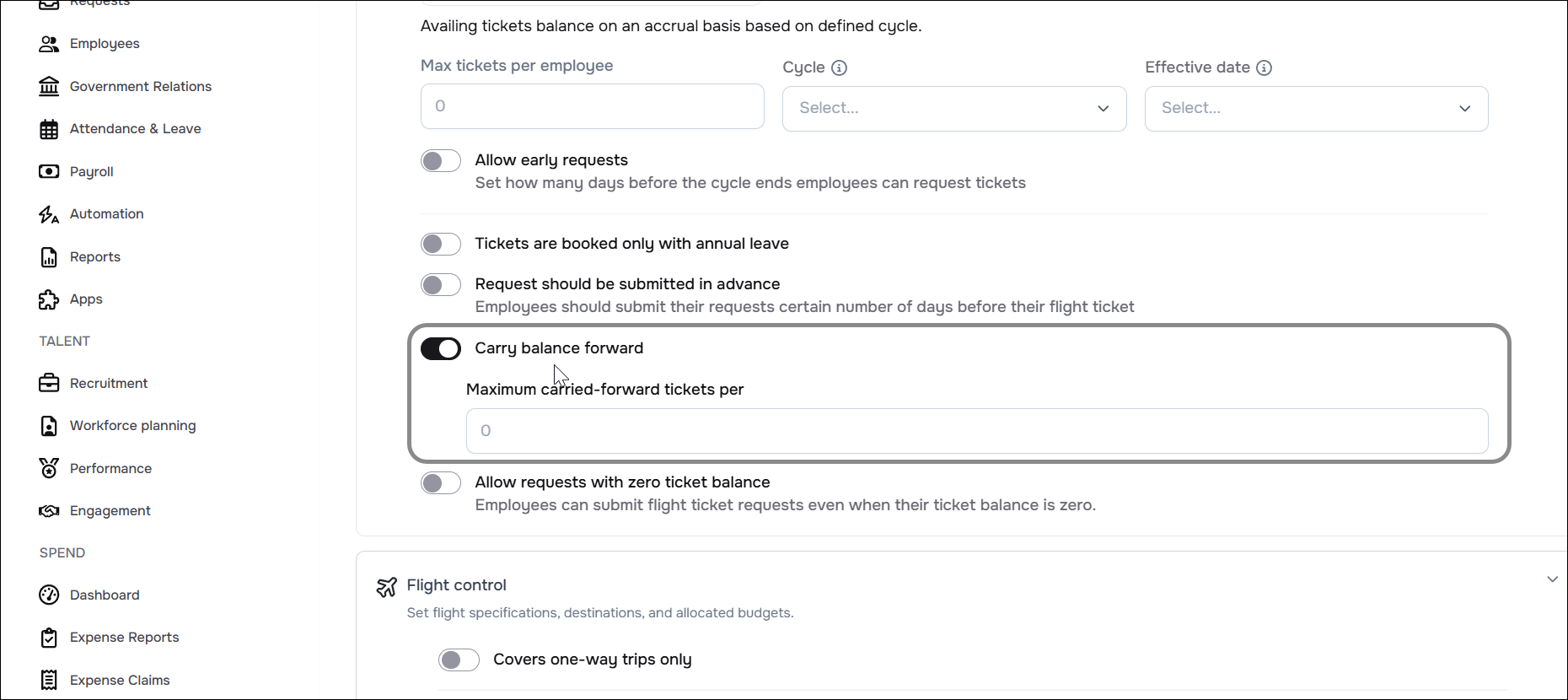The image size is (1568, 700).
Task: Click the Attendance & Leave calendar icon
Action: (x=49, y=129)
